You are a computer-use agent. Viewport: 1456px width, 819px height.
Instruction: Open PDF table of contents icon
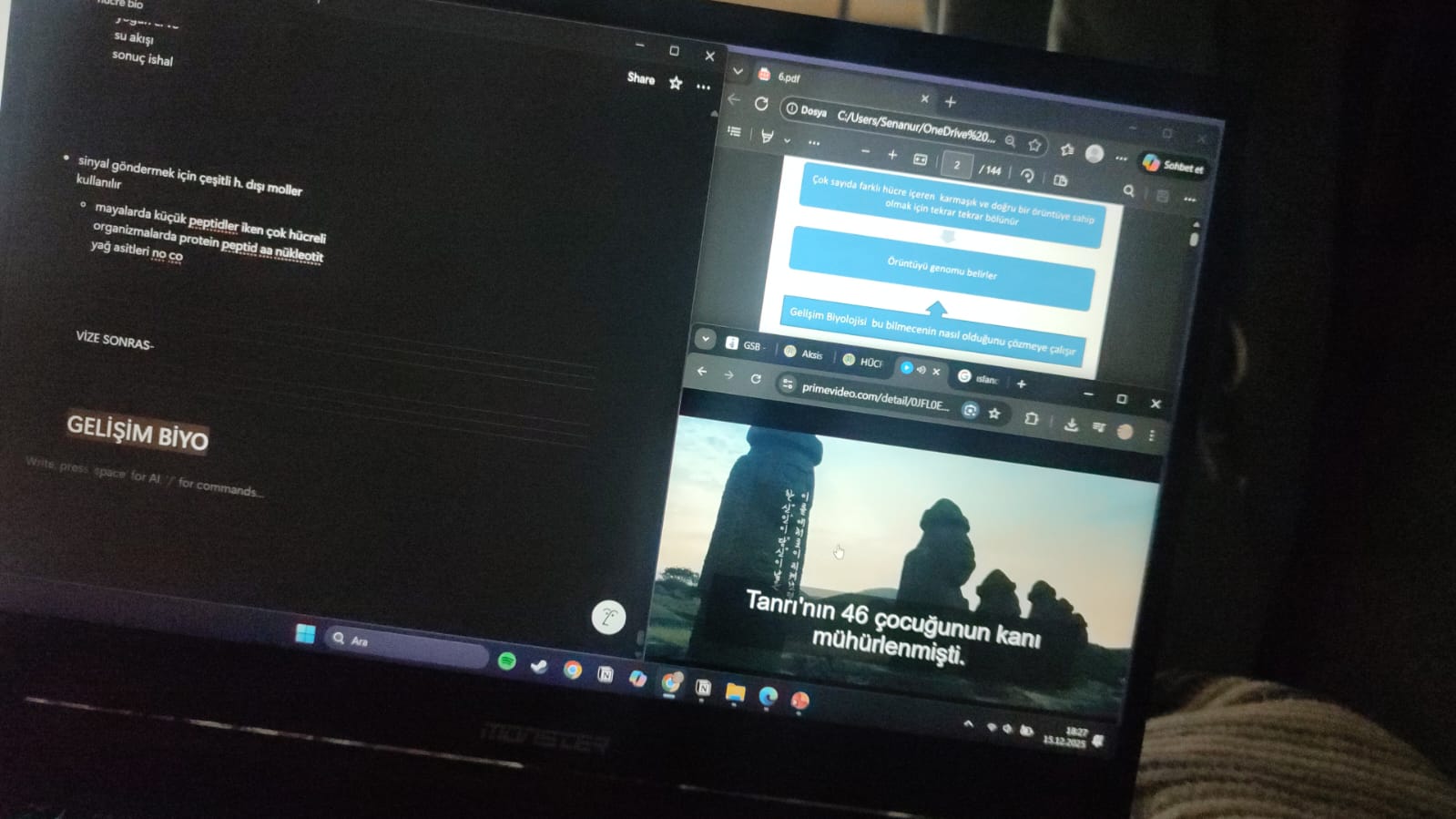pyautogui.click(x=735, y=132)
